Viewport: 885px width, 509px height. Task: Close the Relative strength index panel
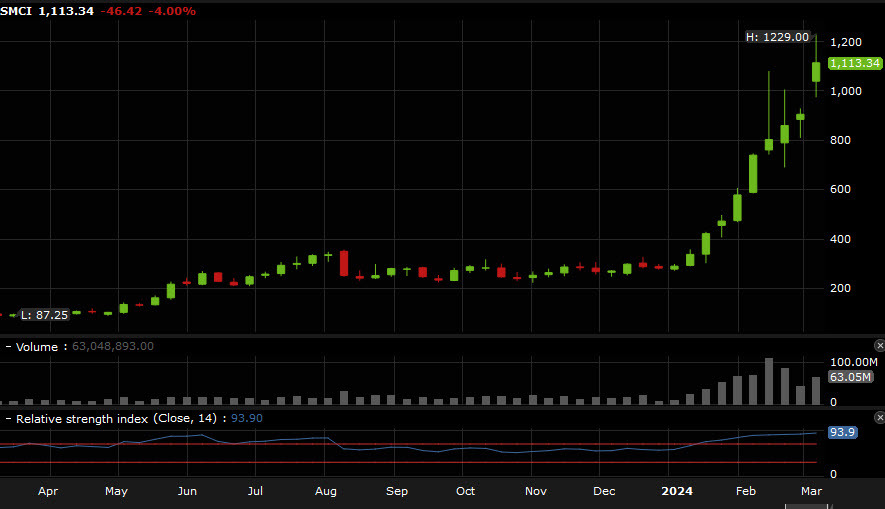[x=879, y=417]
